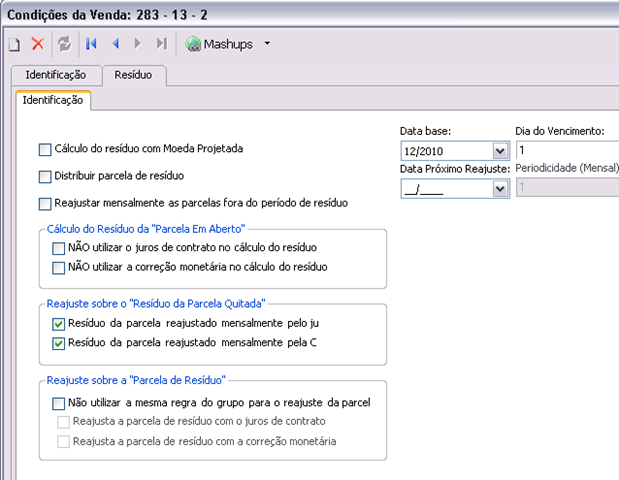Viewport: 619px width, 480px height.
Task: Select the inner orange Identificação tab
Action: [x=53, y=100]
